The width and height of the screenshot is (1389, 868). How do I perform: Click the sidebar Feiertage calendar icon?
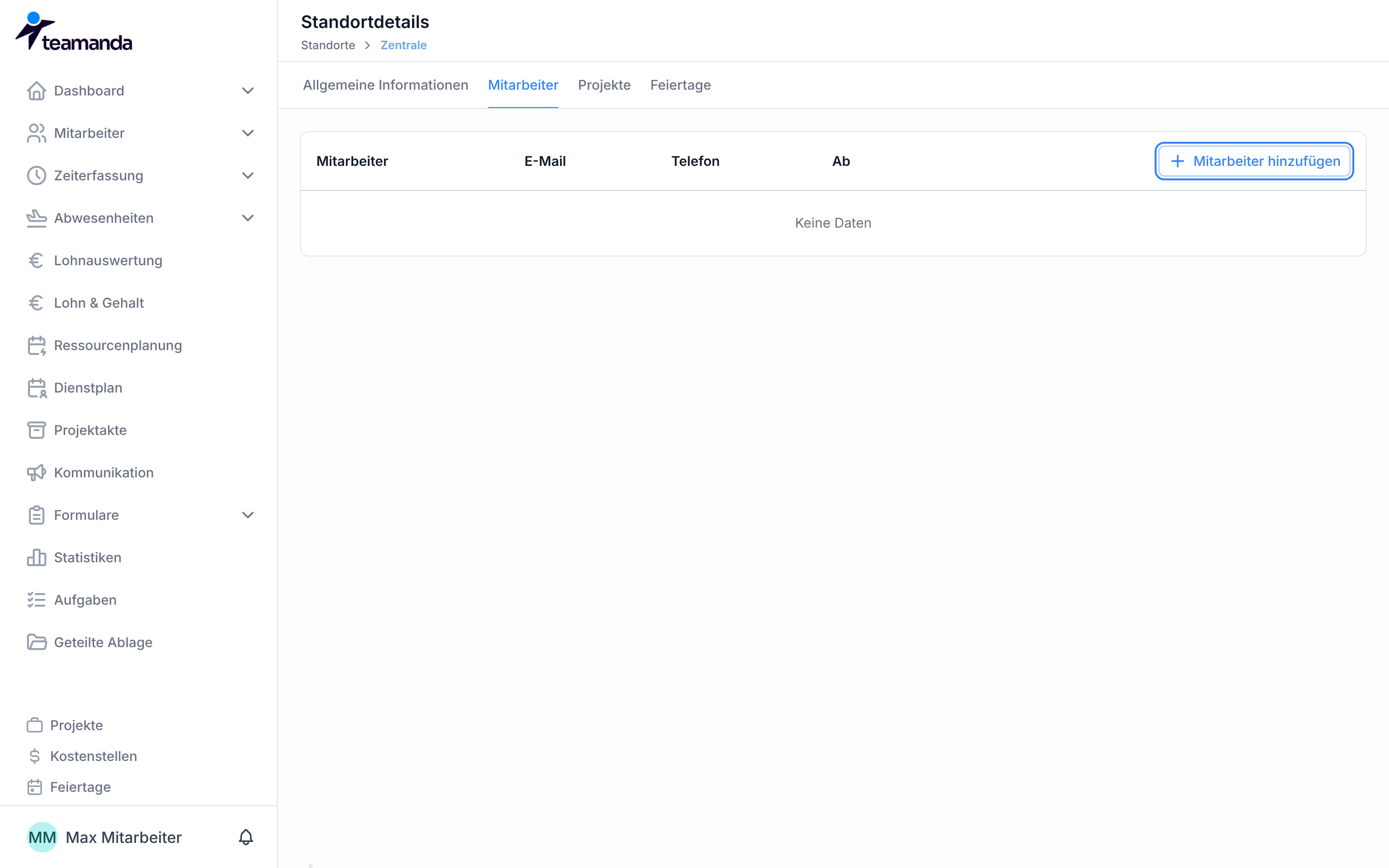(34, 787)
